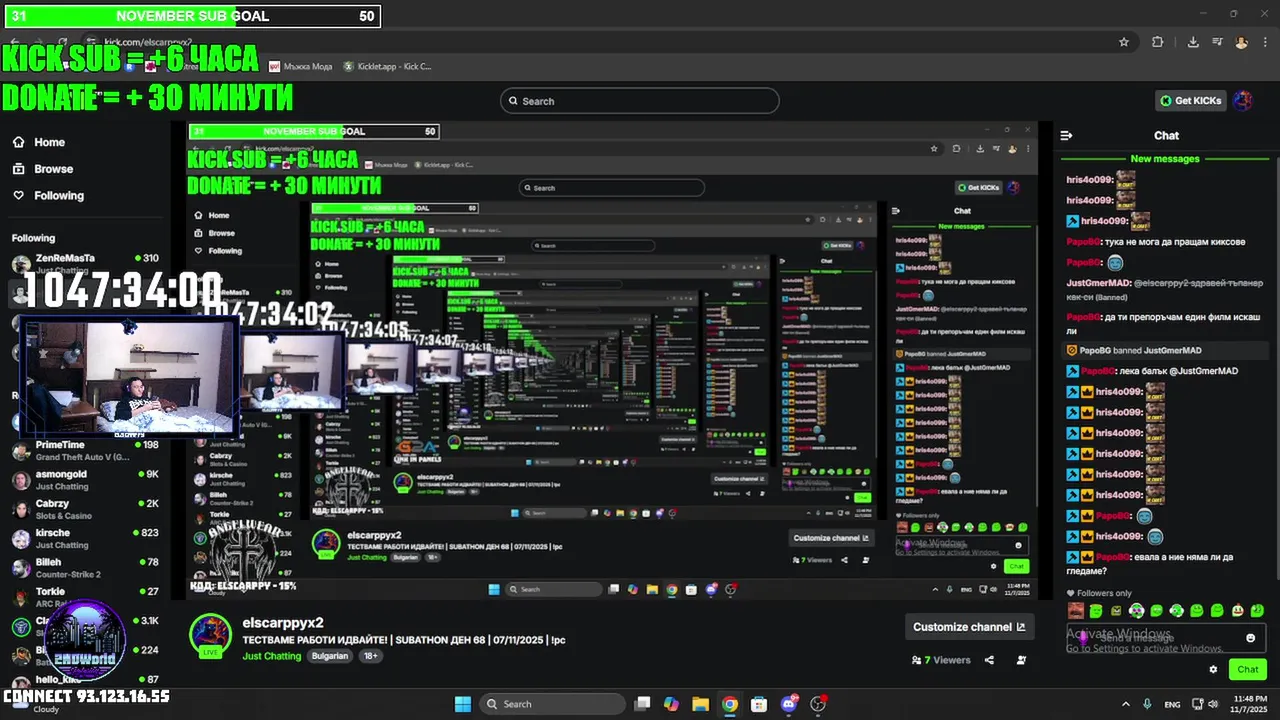Open elscarppyx2 channel name link
The width and height of the screenshot is (1280, 720).
pyautogui.click(x=283, y=623)
